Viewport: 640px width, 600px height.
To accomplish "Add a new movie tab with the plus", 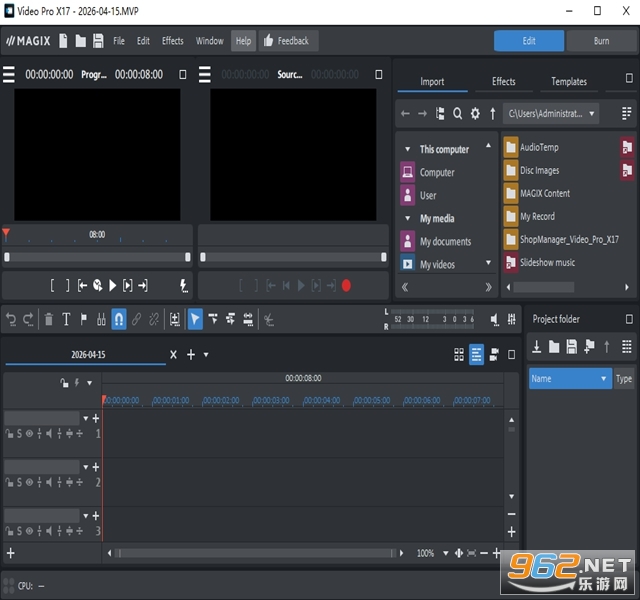I will tap(191, 355).
